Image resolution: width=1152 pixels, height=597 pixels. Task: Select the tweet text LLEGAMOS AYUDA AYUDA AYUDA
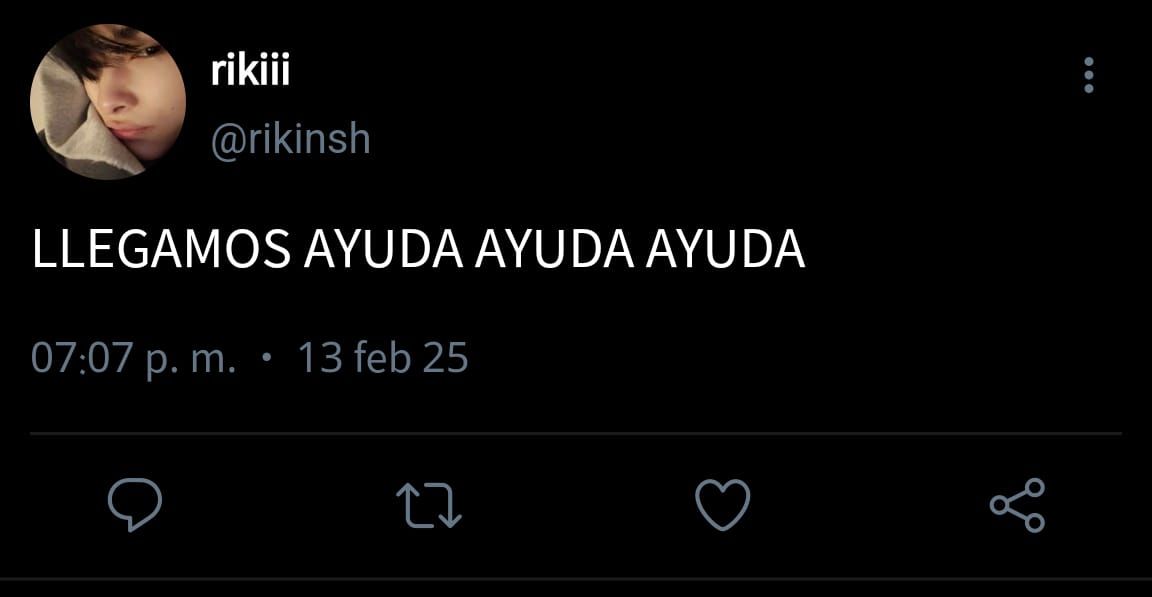pos(419,250)
